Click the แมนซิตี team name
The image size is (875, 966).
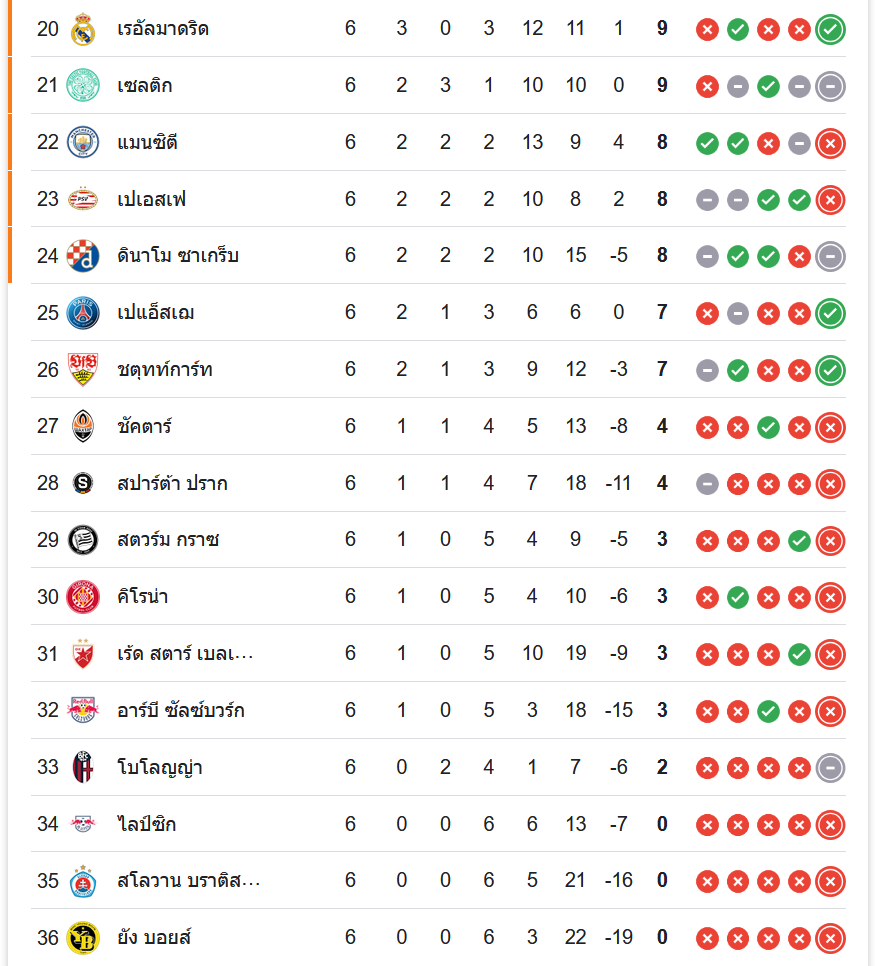[147, 143]
